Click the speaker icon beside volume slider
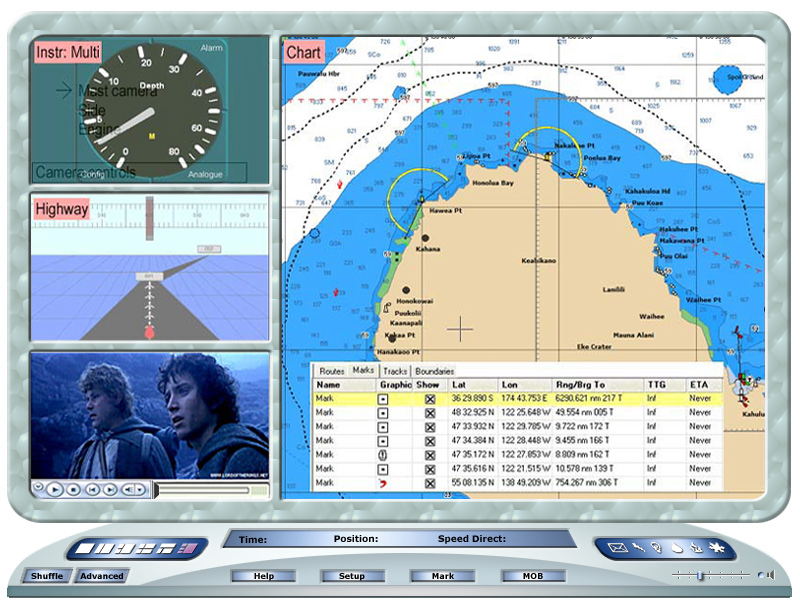800x600 pixels. [771, 575]
